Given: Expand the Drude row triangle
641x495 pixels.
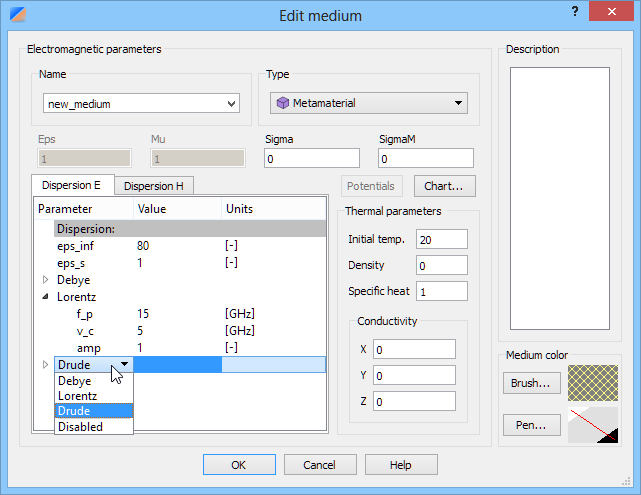Looking at the screenshot, I should click(x=45, y=364).
